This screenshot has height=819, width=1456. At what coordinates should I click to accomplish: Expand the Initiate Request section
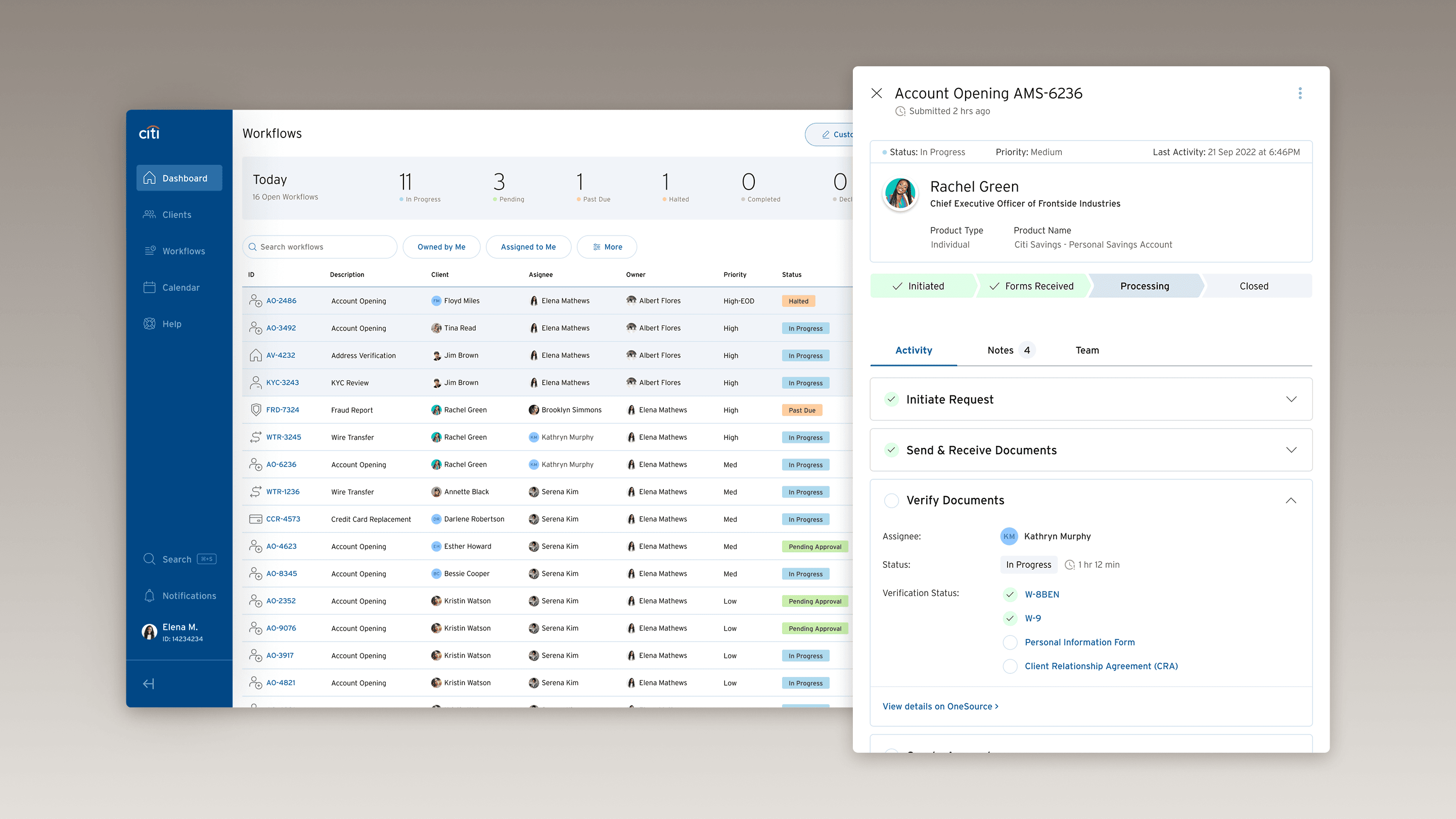click(1291, 399)
